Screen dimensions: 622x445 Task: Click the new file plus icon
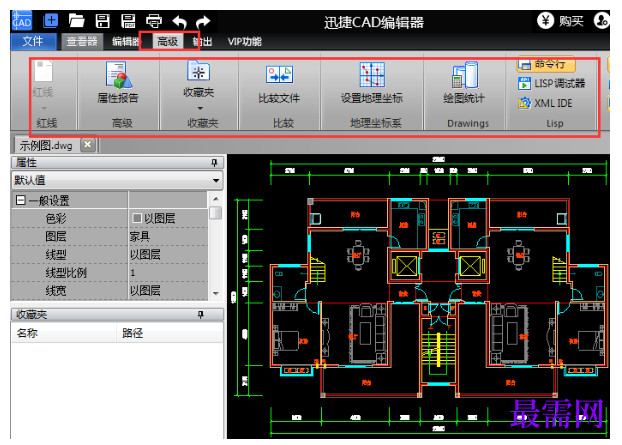tap(50, 21)
